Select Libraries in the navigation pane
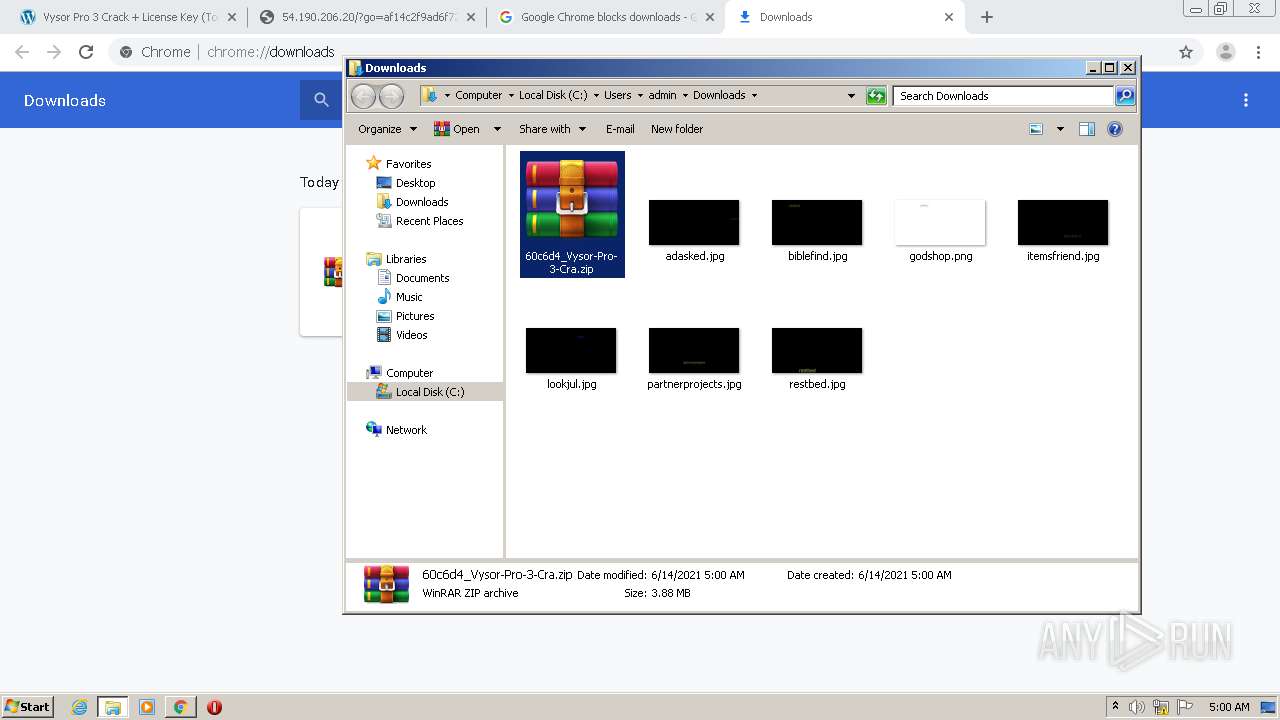The height and width of the screenshot is (720, 1280). pos(405,259)
